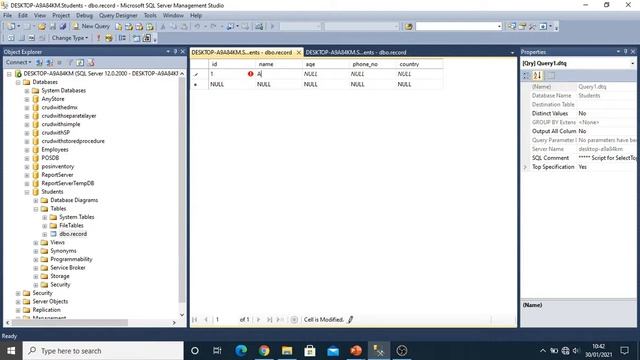Image resolution: width=640 pixels, height=360 pixels.
Task: Show the SQL pane icon
Action: click(x=31, y=38)
